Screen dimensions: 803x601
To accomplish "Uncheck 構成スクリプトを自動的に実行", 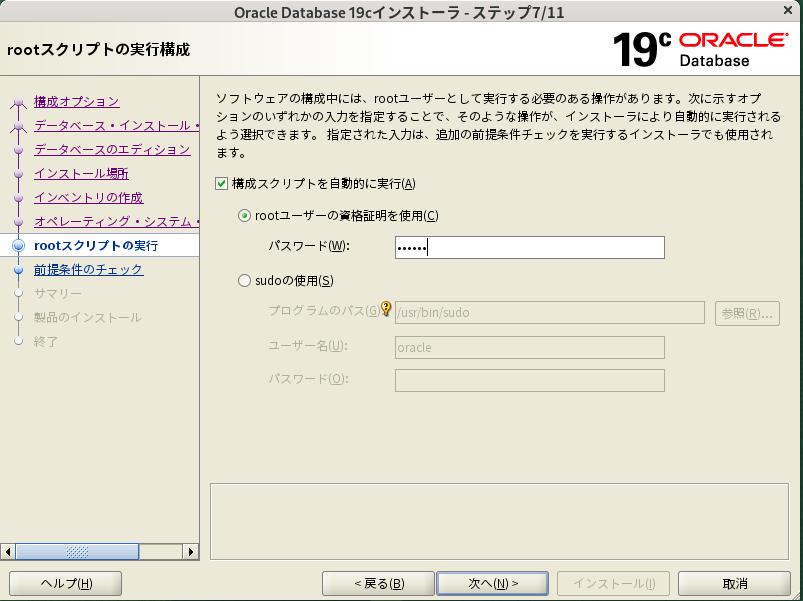I will [x=222, y=183].
